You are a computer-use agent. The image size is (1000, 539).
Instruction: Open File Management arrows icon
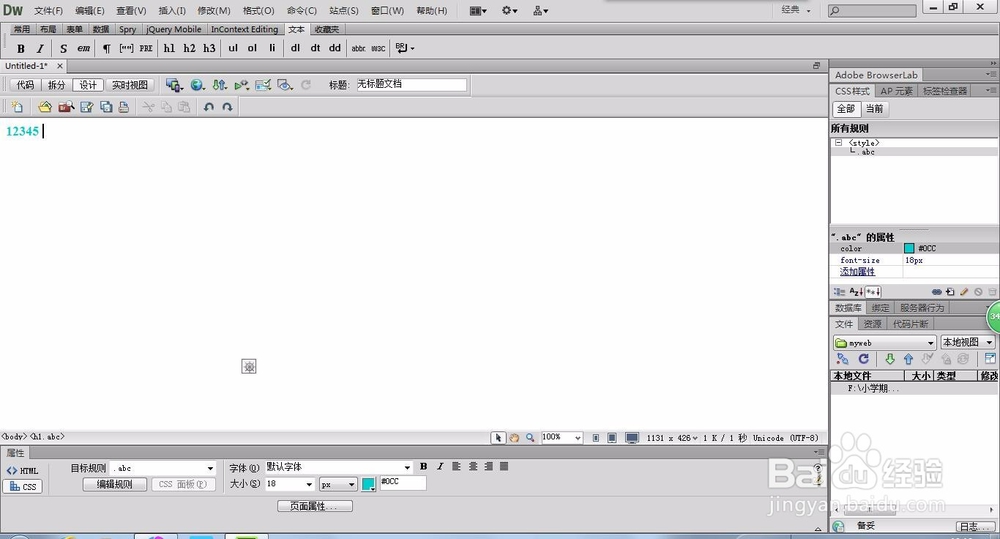[x=219, y=85]
